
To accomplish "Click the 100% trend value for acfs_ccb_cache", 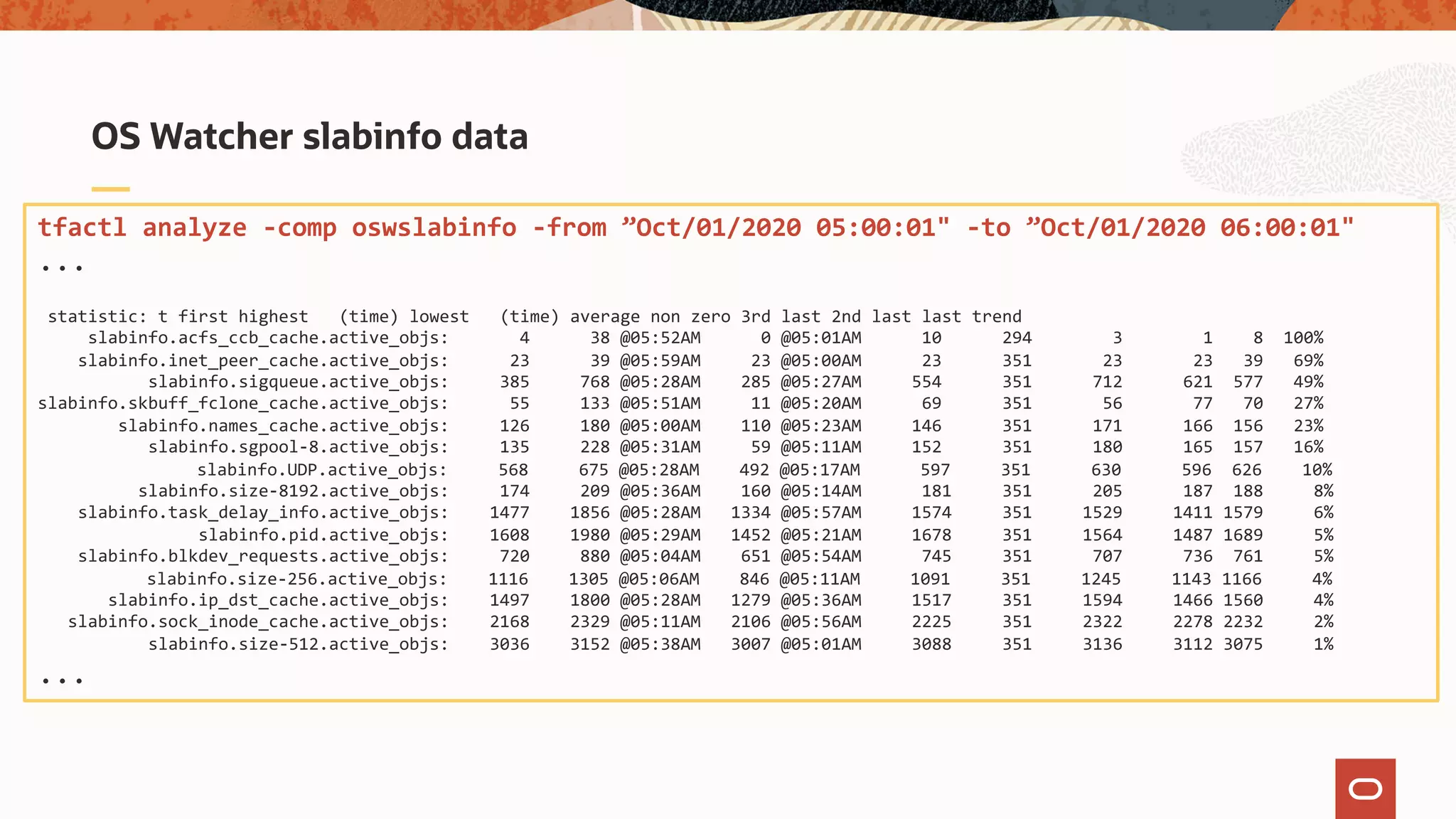I will click(1303, 338).
